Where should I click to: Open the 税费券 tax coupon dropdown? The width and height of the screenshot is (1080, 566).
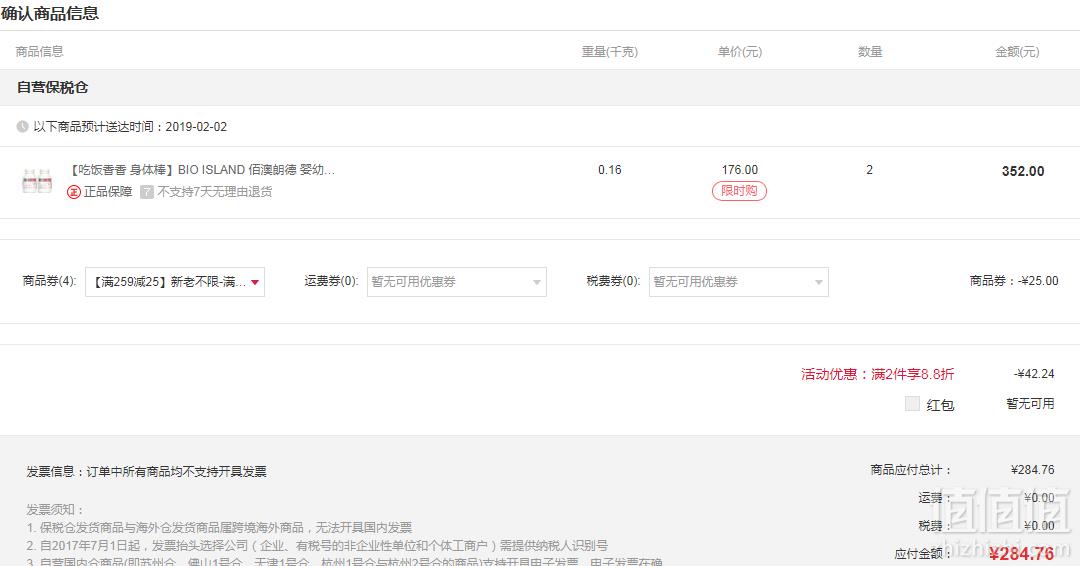[x=738, y=282]
